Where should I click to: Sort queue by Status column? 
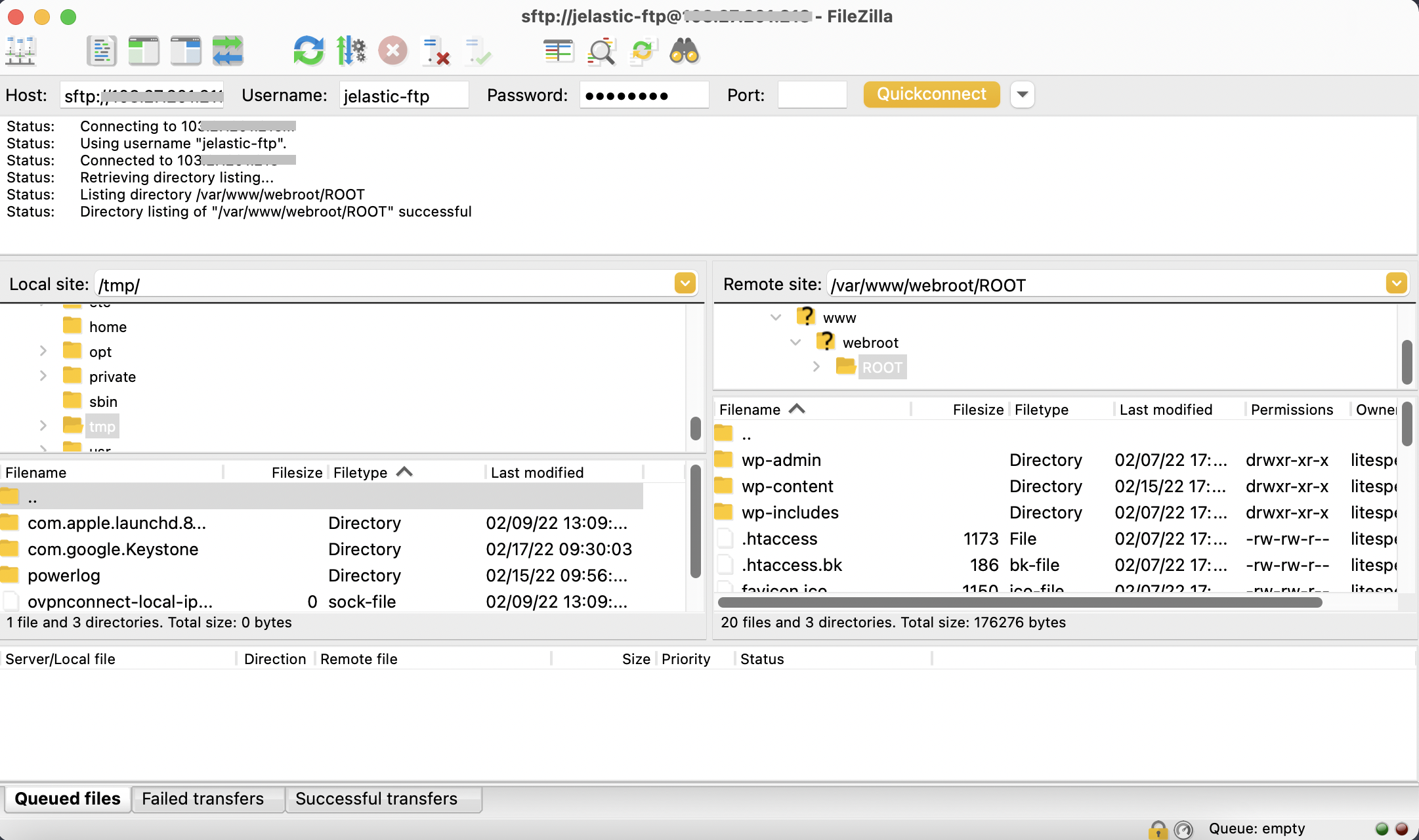832,659
